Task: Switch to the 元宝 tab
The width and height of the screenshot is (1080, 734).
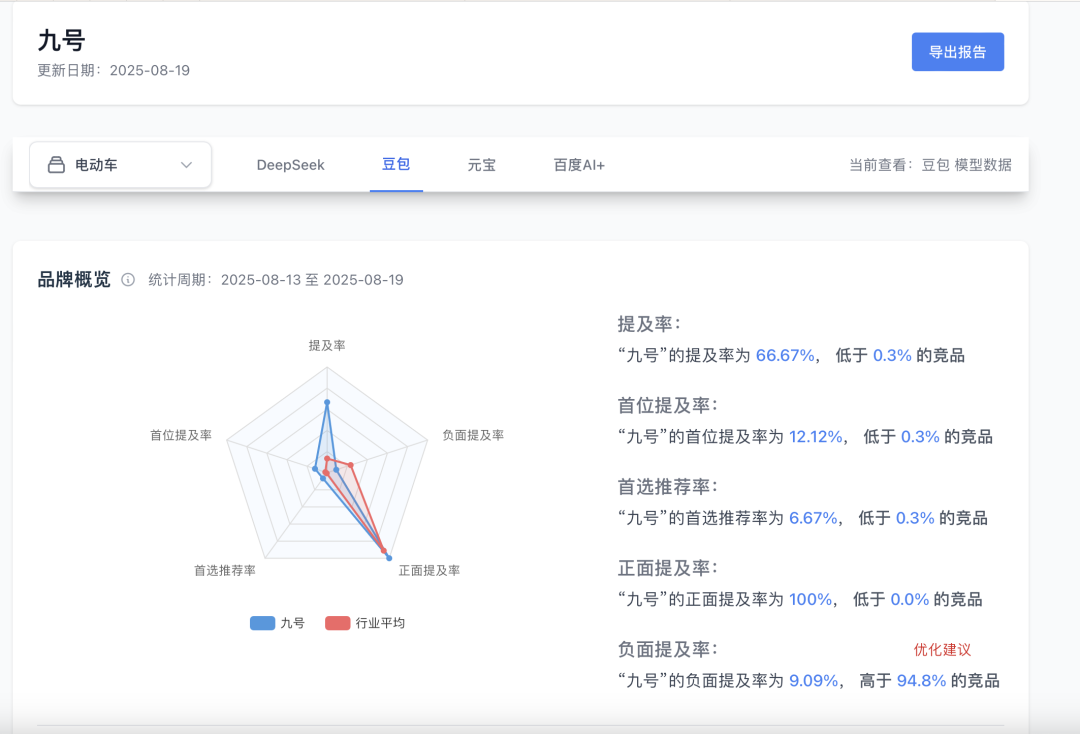Action: point(481,165)
